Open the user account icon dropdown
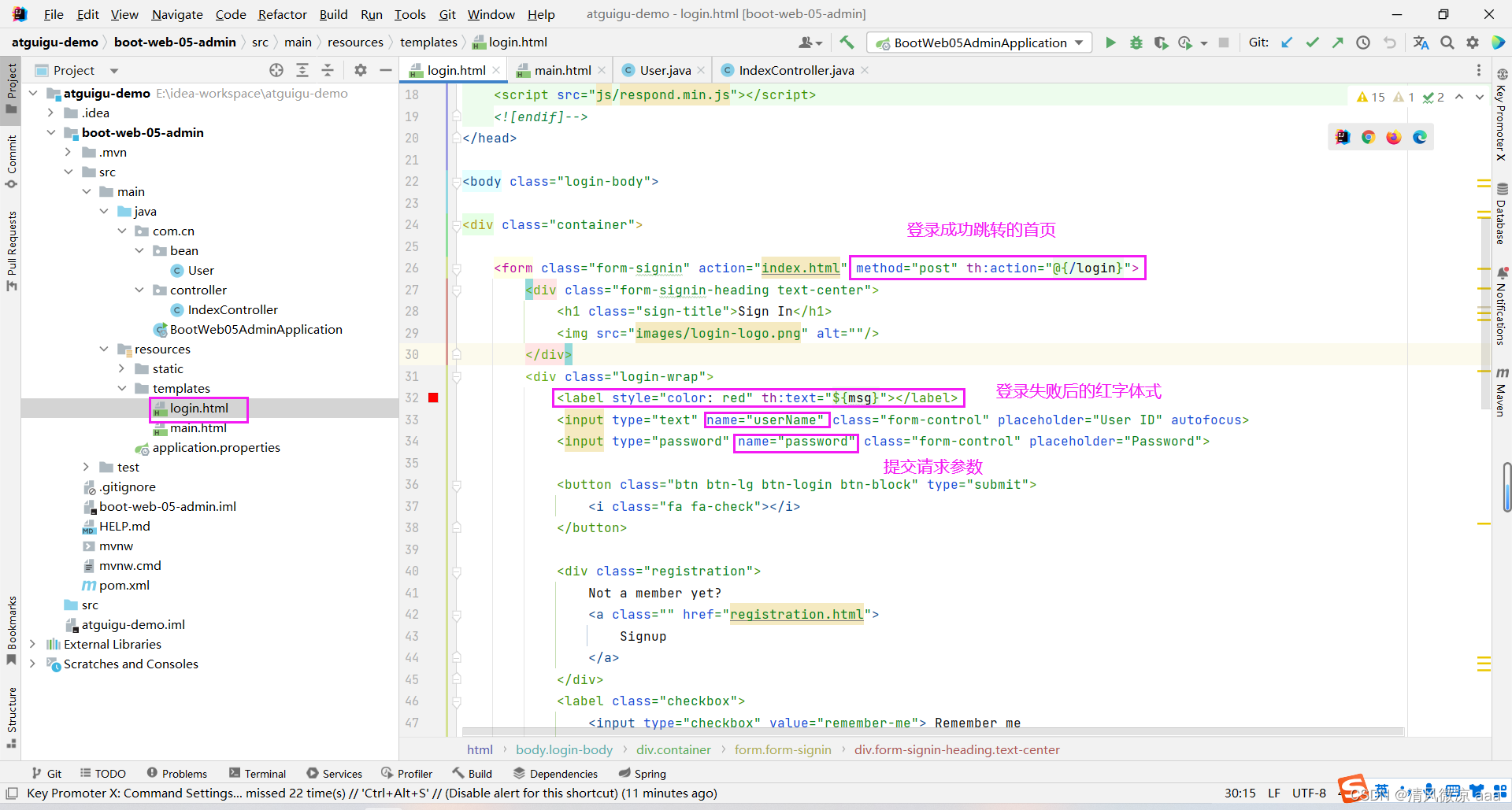The height and width of the screenshot is (810, 1512). [x=810, y=43]
